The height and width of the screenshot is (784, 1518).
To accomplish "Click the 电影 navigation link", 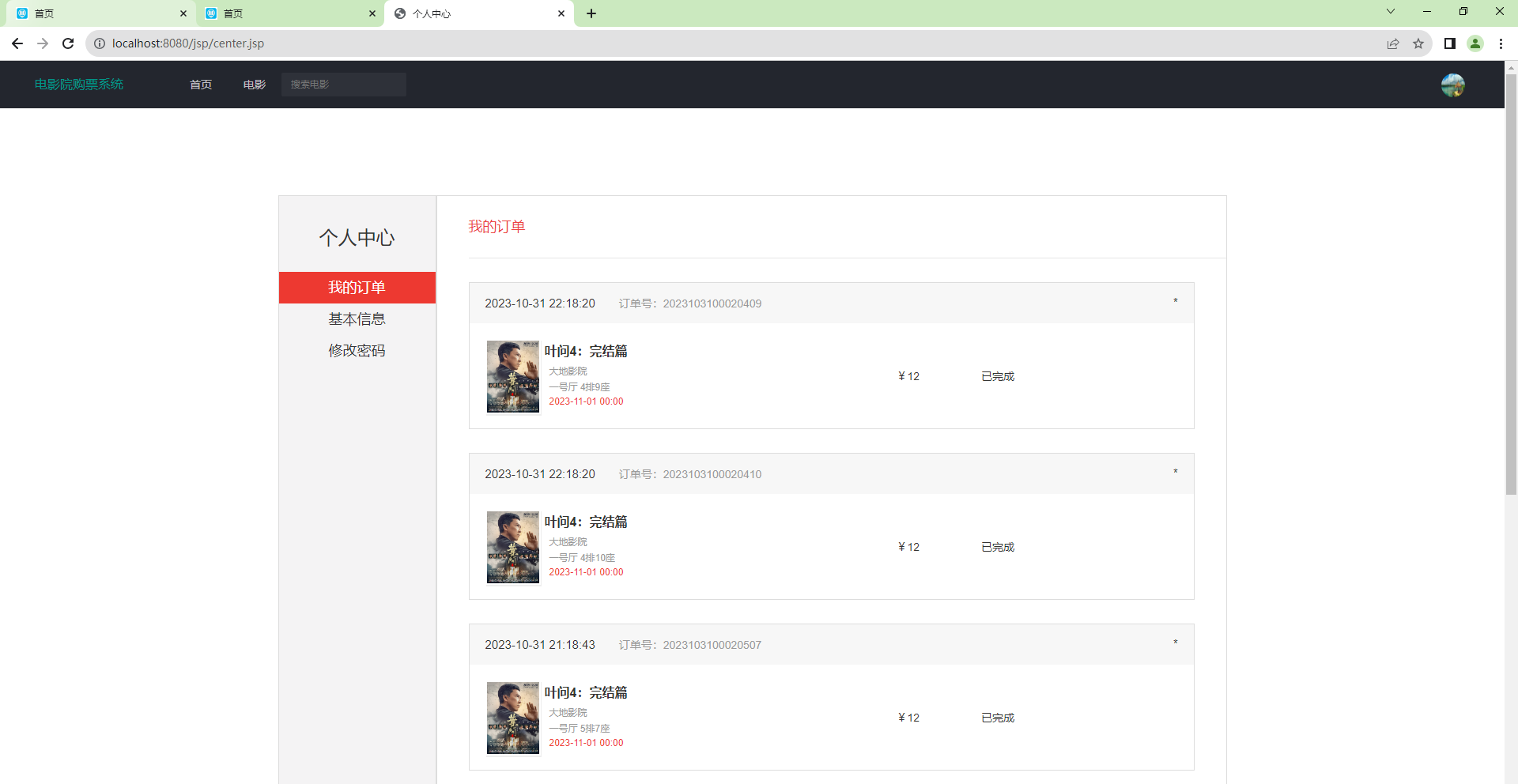I will coord(254,85).
